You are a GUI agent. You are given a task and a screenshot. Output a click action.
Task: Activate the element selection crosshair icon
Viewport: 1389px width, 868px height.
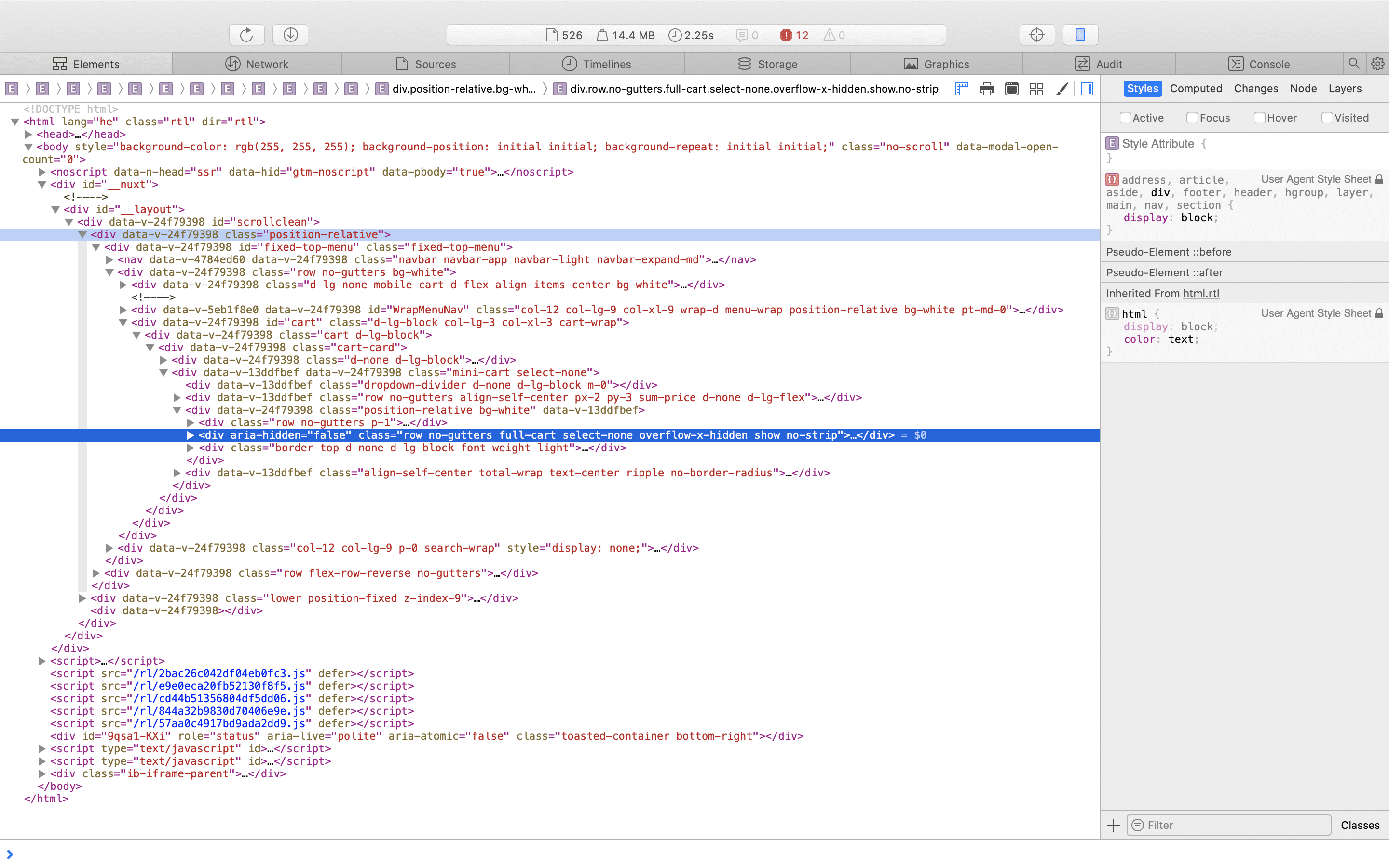click(1036, 34)
